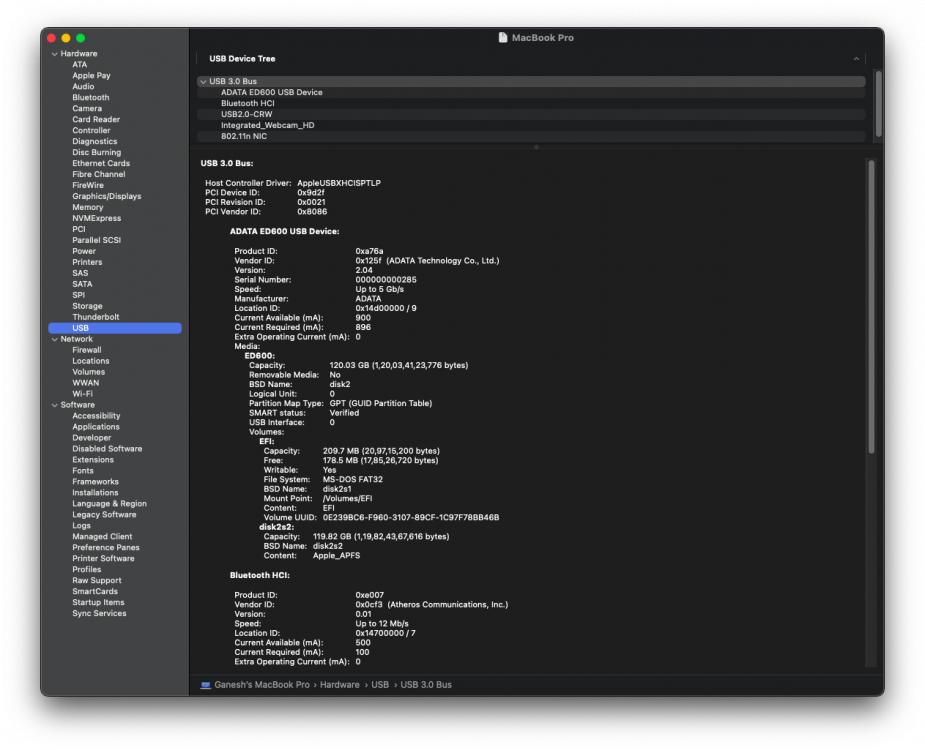This screenshot has height=750, width=925.
Task: Select Developer under Software
Action: pyautogui.click(x=91, y=438)
